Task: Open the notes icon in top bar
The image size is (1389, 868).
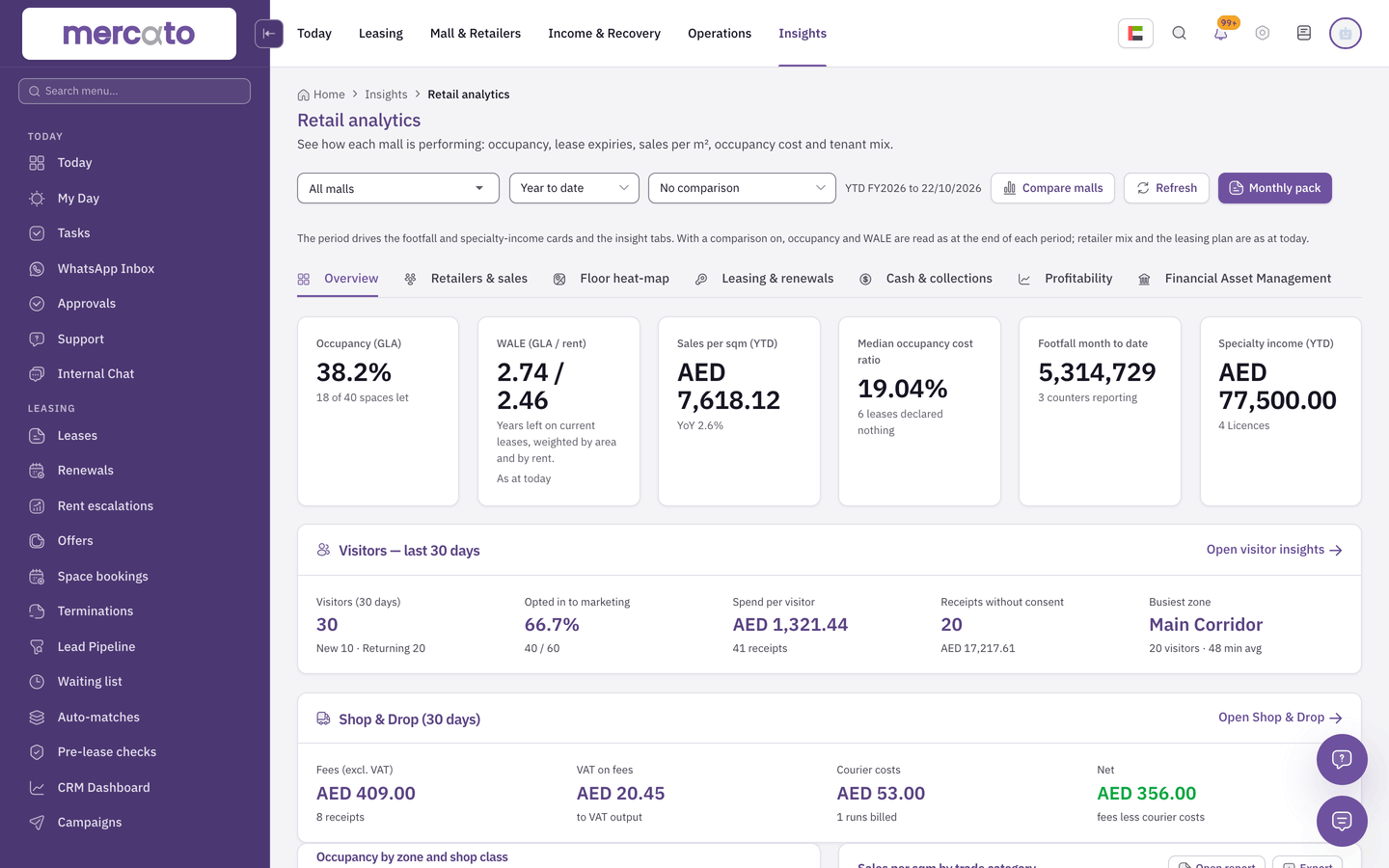Action: (x=1304, y=34)
